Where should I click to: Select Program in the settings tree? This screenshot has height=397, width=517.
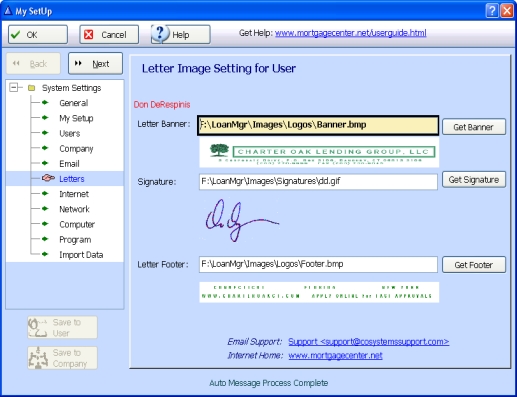(x=75, y=240)
